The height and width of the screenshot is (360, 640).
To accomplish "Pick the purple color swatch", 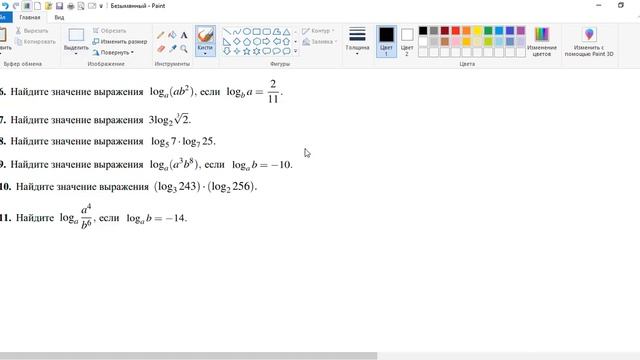I will pyautogui.click(x=521, y=31).
